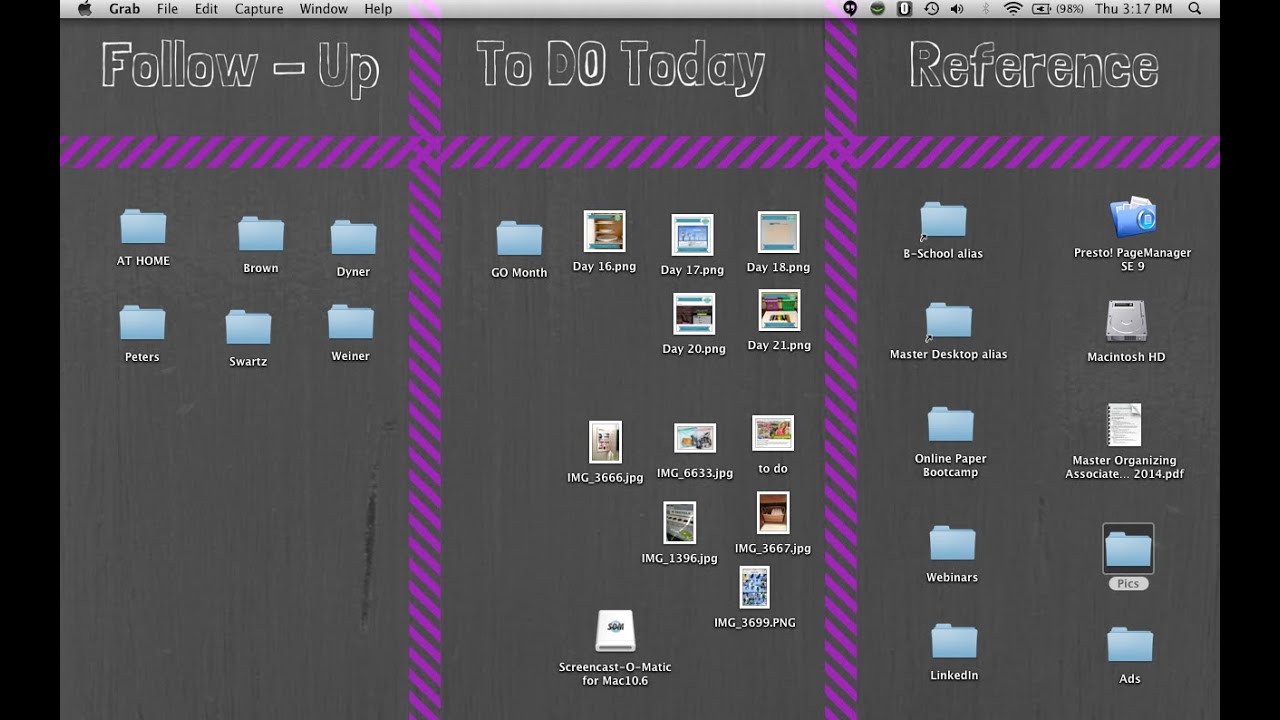
Task: Click the clock showing Thu 3:17 PM
Action: pos(1133,9)
